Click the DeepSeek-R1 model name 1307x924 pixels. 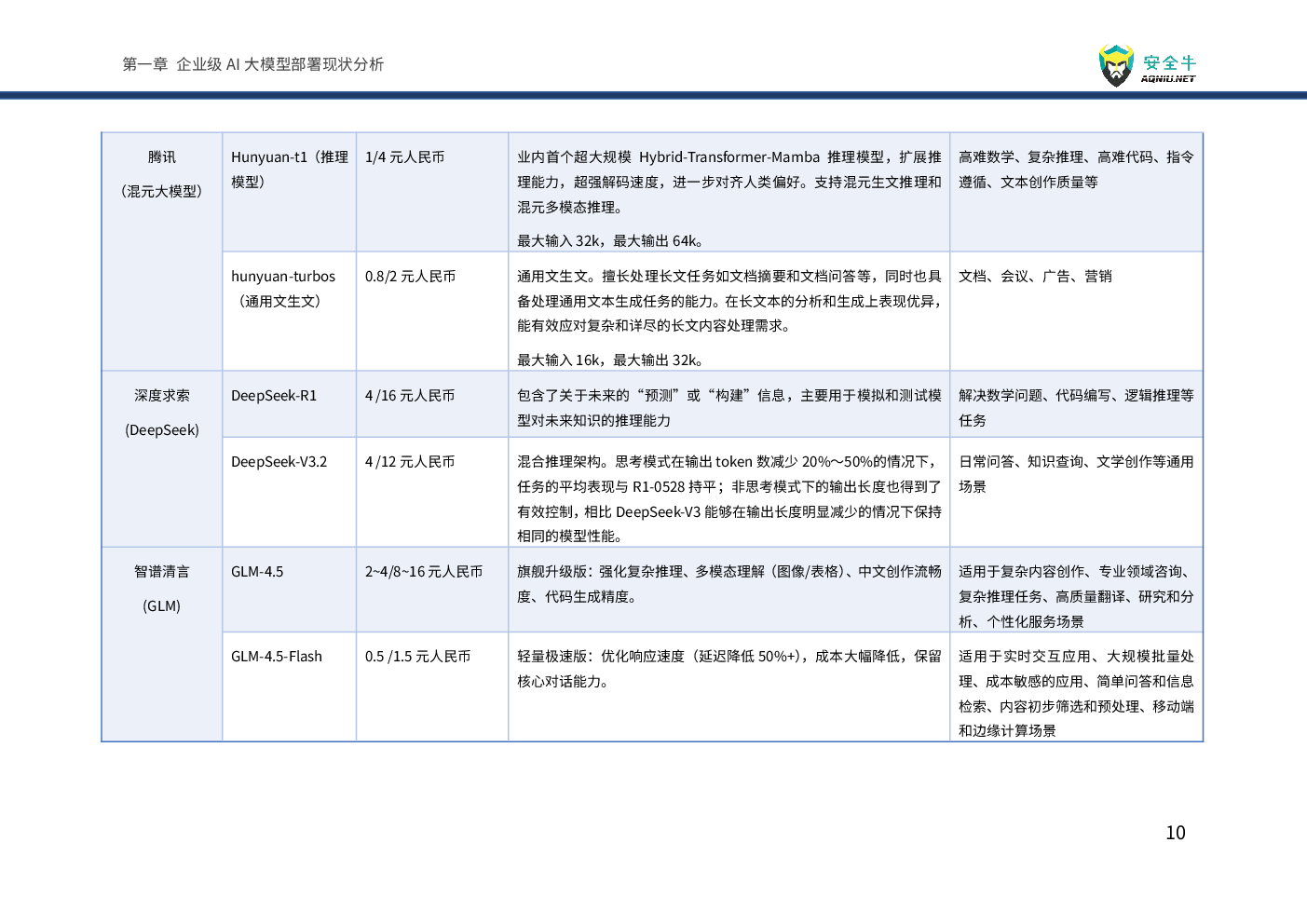click(274, 396)
